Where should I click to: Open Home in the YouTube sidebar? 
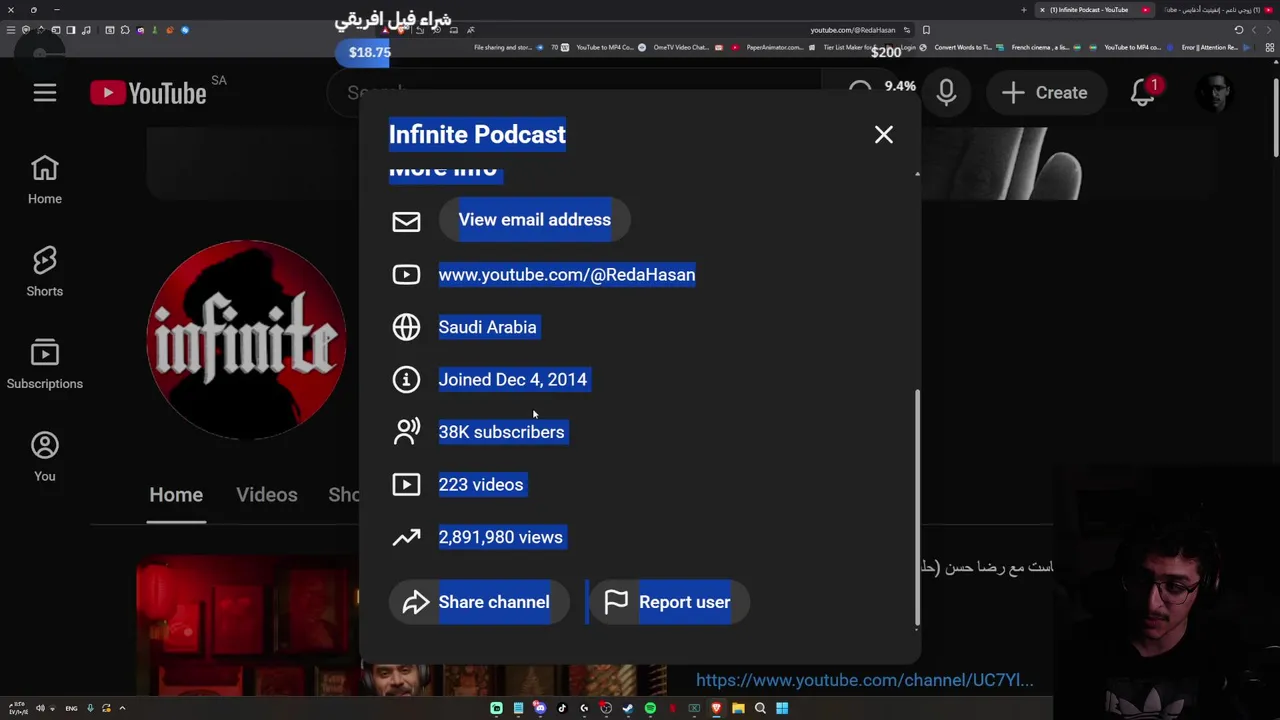(x=45, y=180)
